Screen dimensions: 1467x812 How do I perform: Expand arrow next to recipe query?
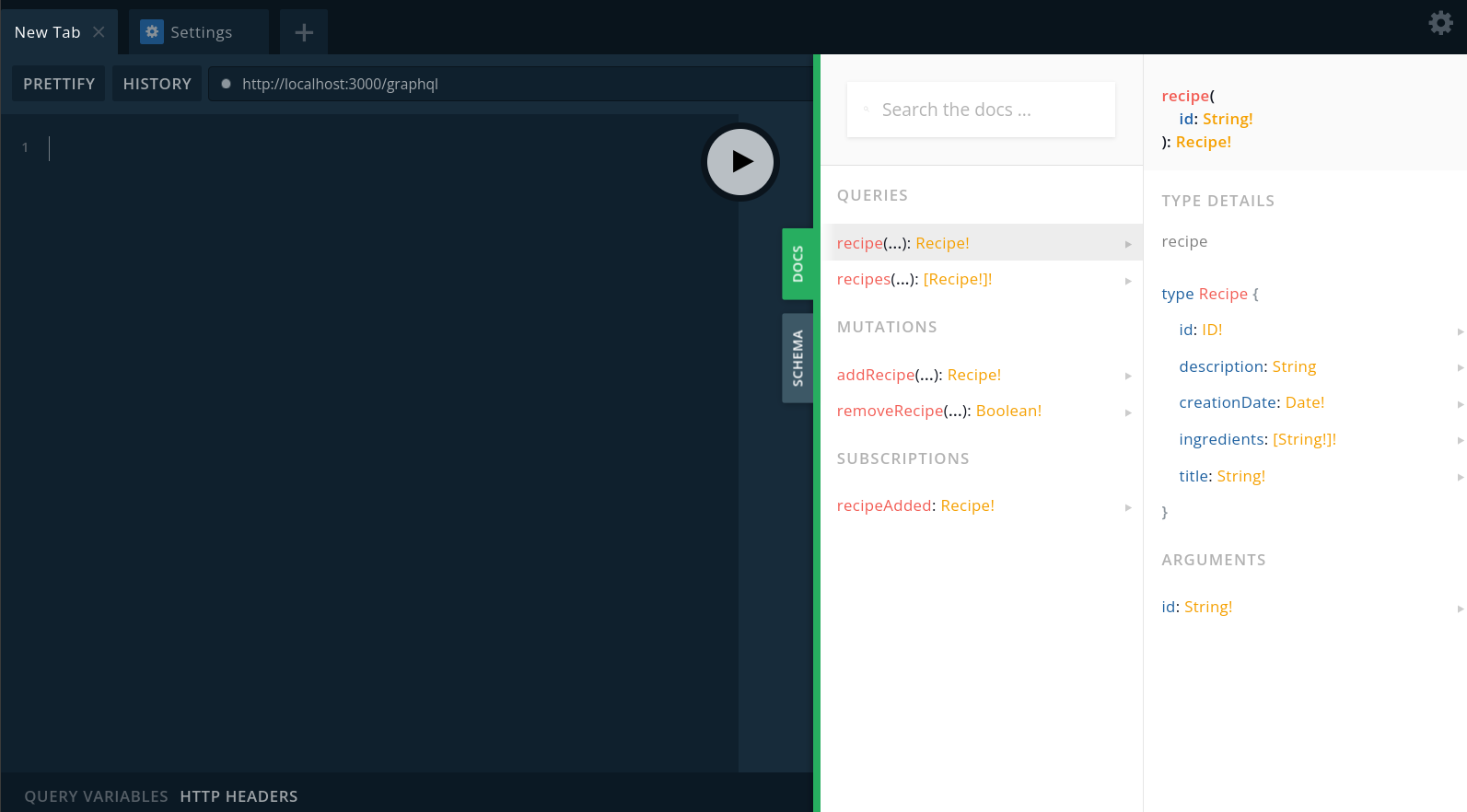click(x=1128, y=244)
